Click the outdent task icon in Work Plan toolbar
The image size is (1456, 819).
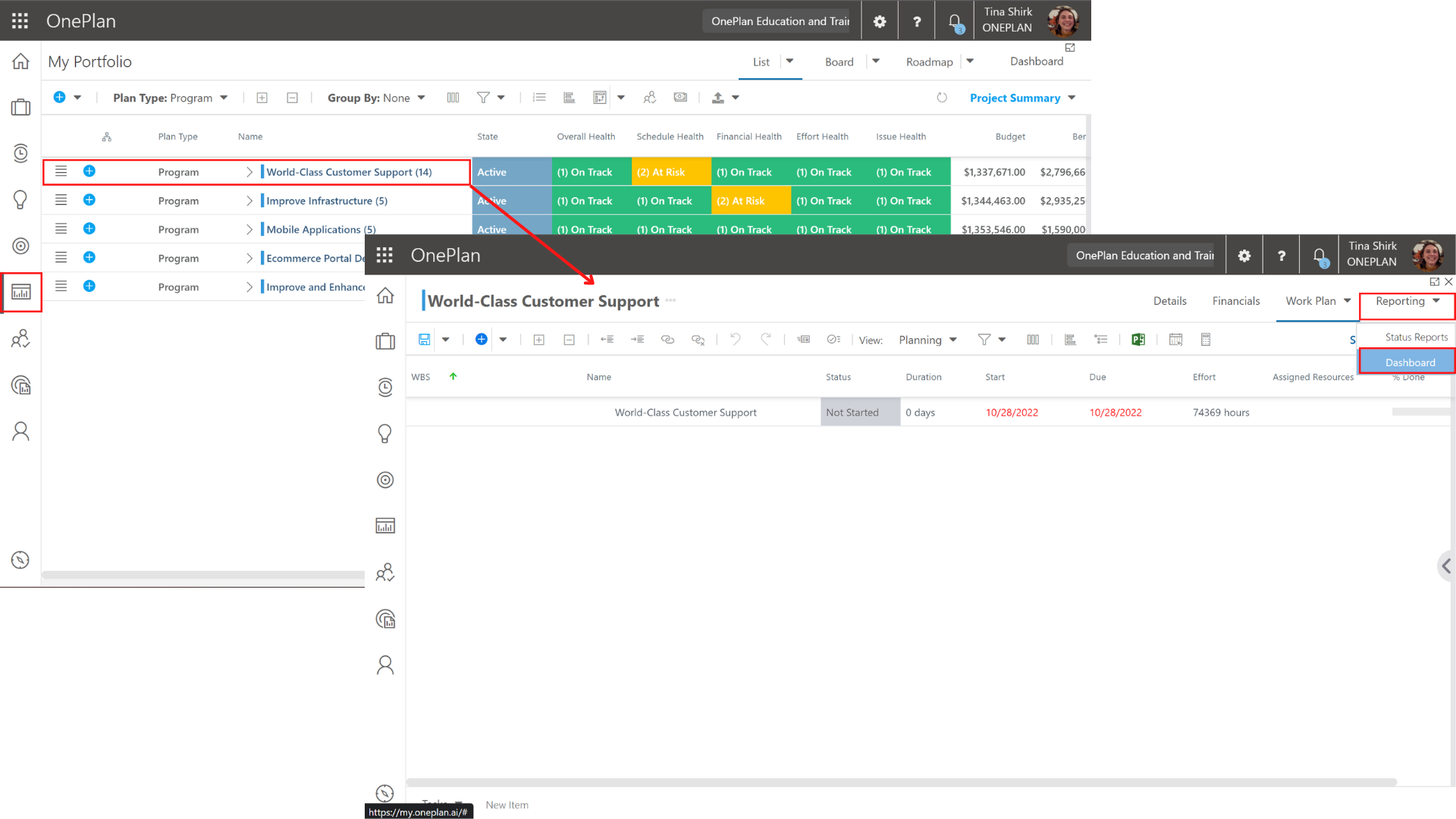tap(607, 340)
